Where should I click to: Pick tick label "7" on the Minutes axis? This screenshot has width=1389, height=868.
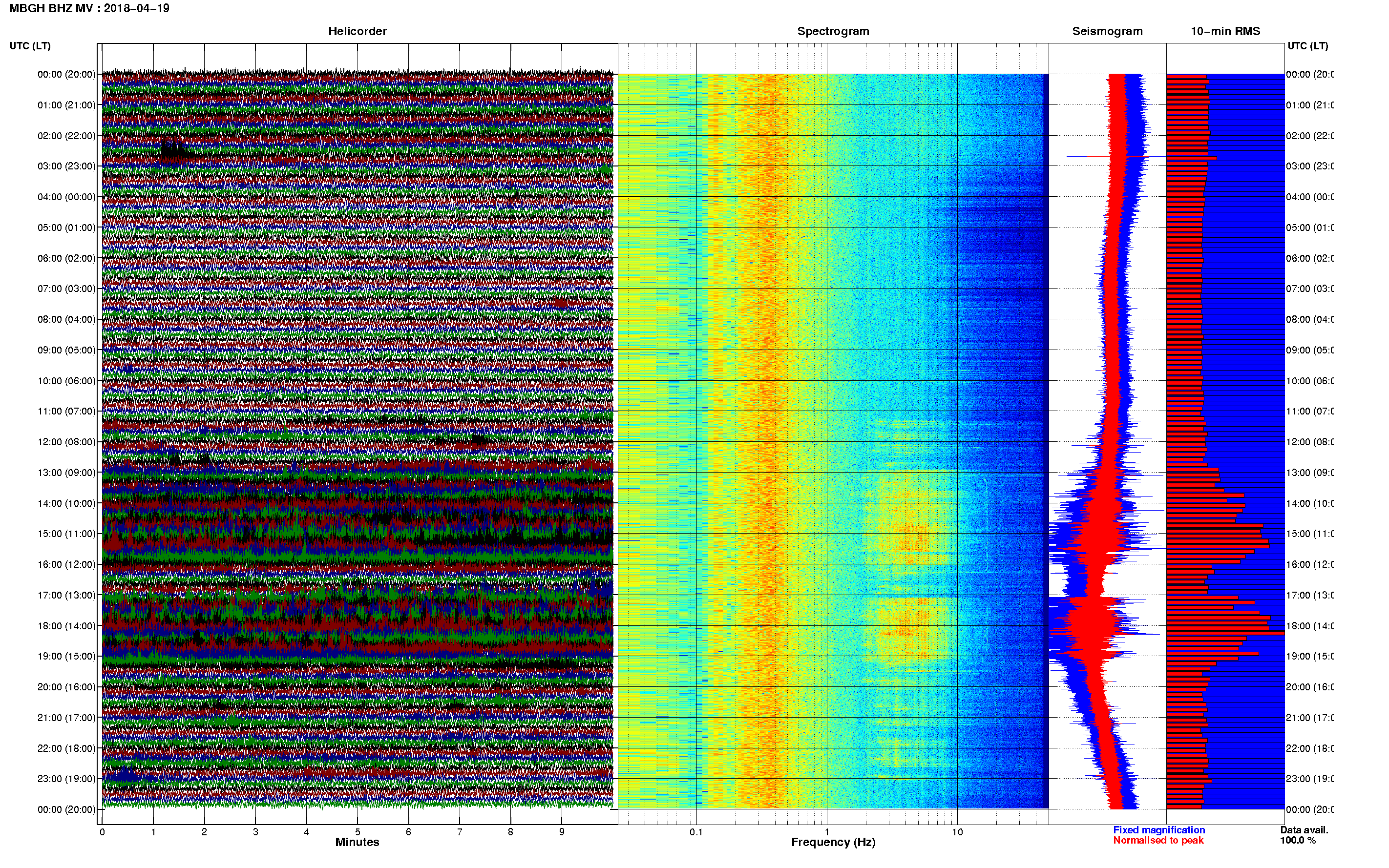460,832
